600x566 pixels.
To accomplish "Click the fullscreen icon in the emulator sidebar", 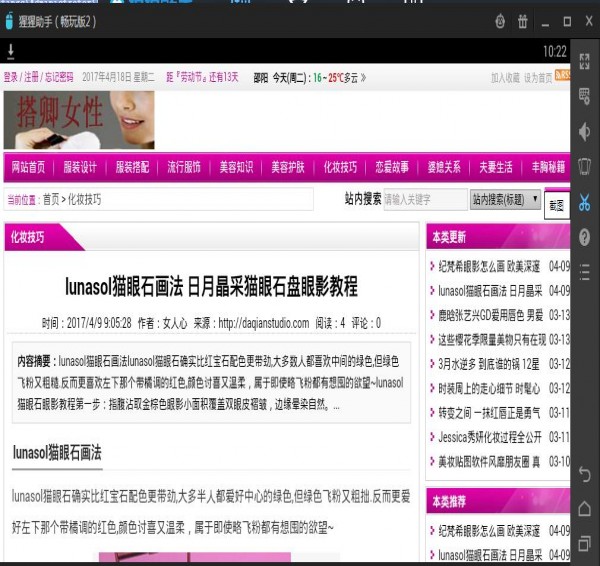I will (584, 61).
